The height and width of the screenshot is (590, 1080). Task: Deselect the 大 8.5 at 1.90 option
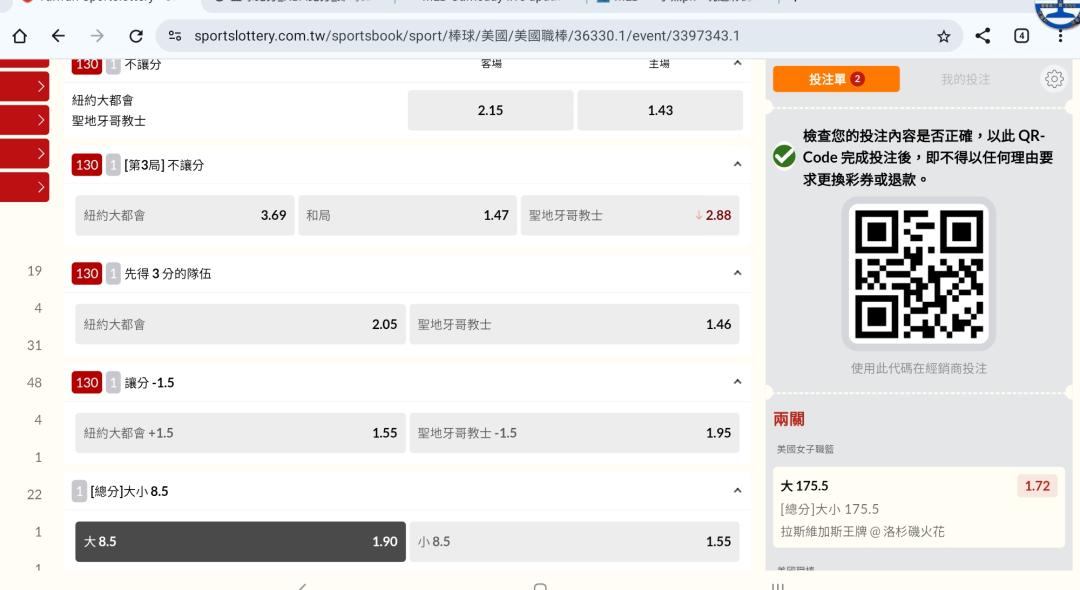240,542
